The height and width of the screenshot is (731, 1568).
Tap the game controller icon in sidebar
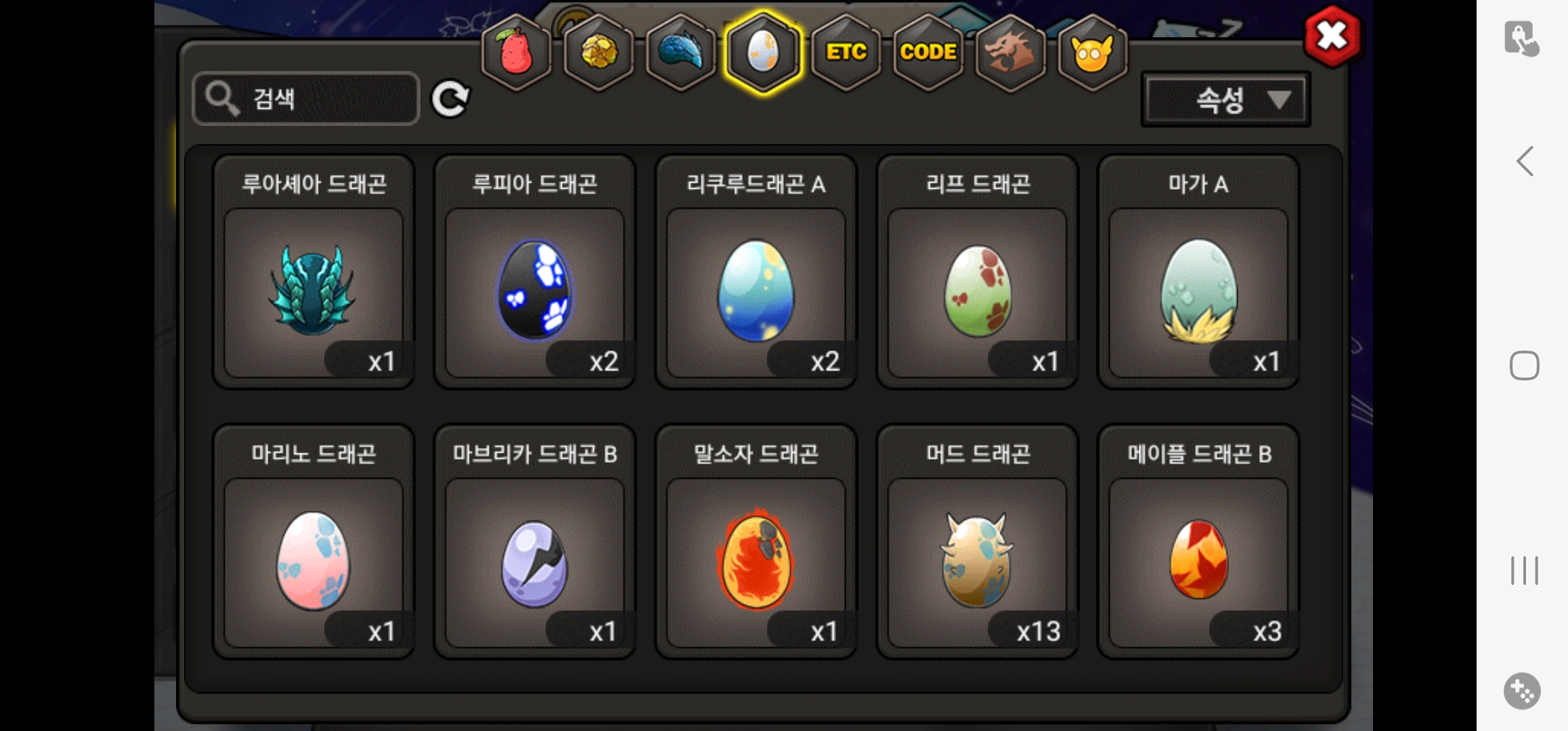click(1523, 691)
